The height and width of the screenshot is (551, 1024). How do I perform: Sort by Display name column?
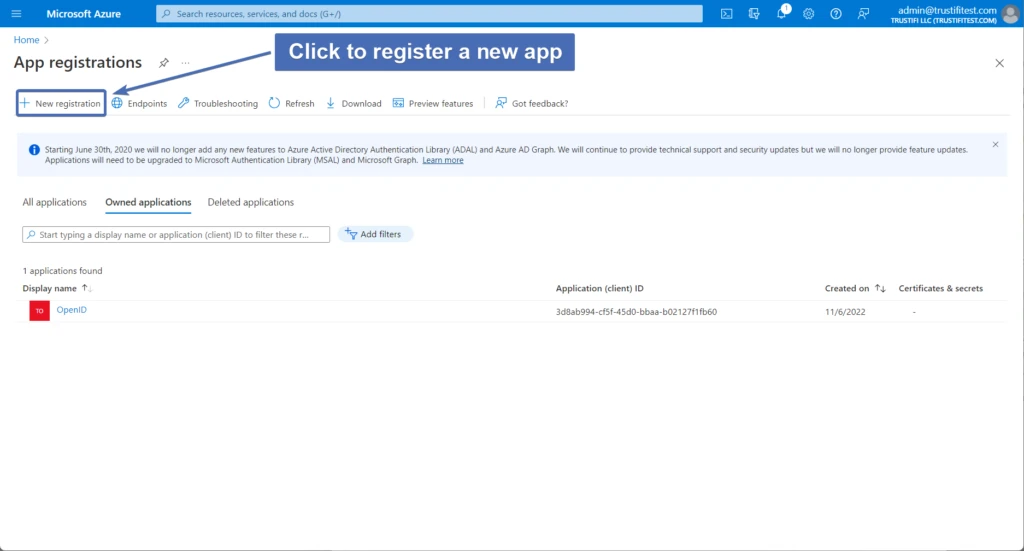click(x=57, y=288)
